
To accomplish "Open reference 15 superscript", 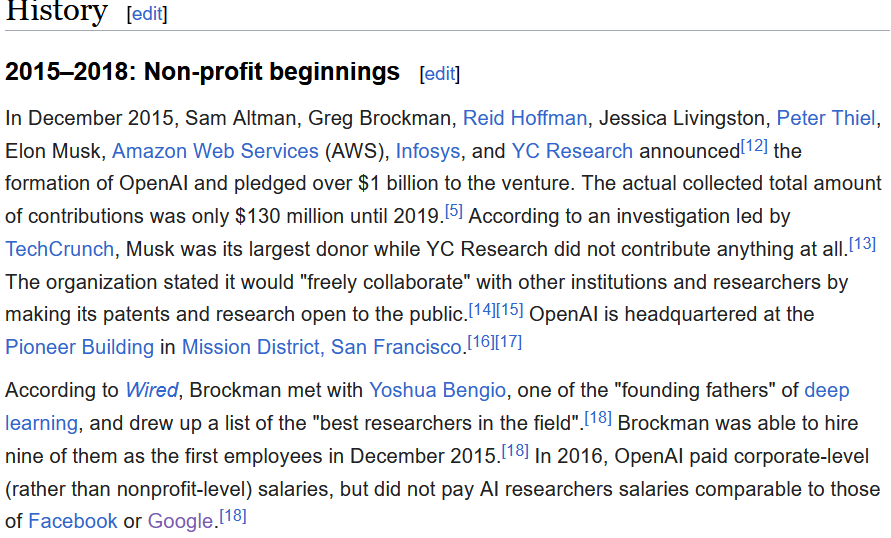I will tap(509, 309).
